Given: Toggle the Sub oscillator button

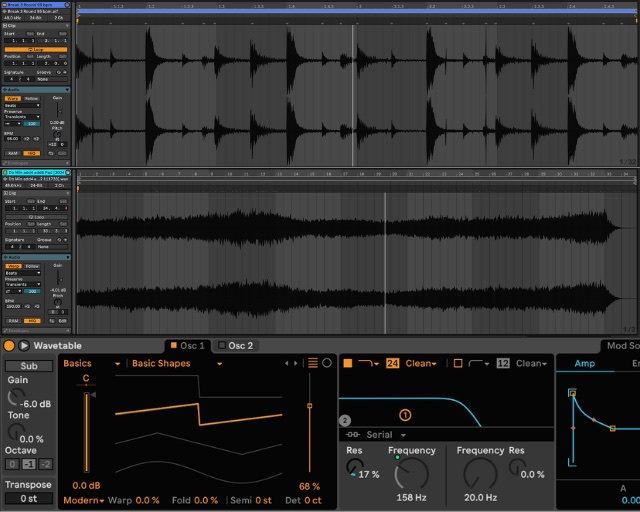Looking at the screenshot, I should coord(29,366).
